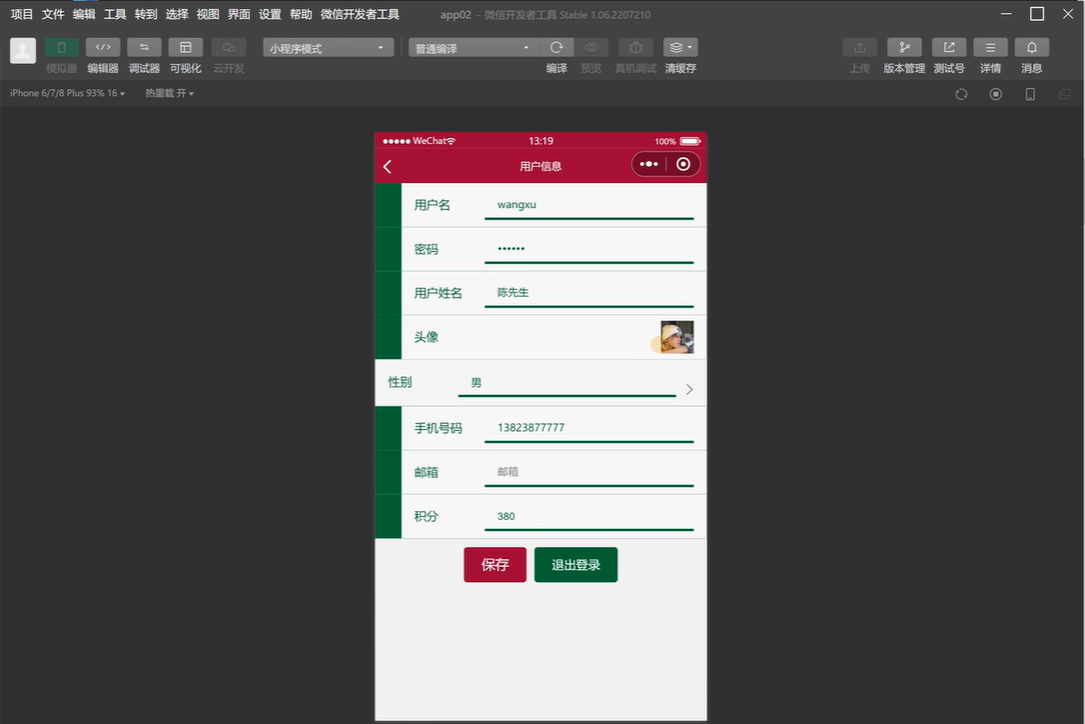
Task: Open the 项目 menu
Action: tap(22, 14)
